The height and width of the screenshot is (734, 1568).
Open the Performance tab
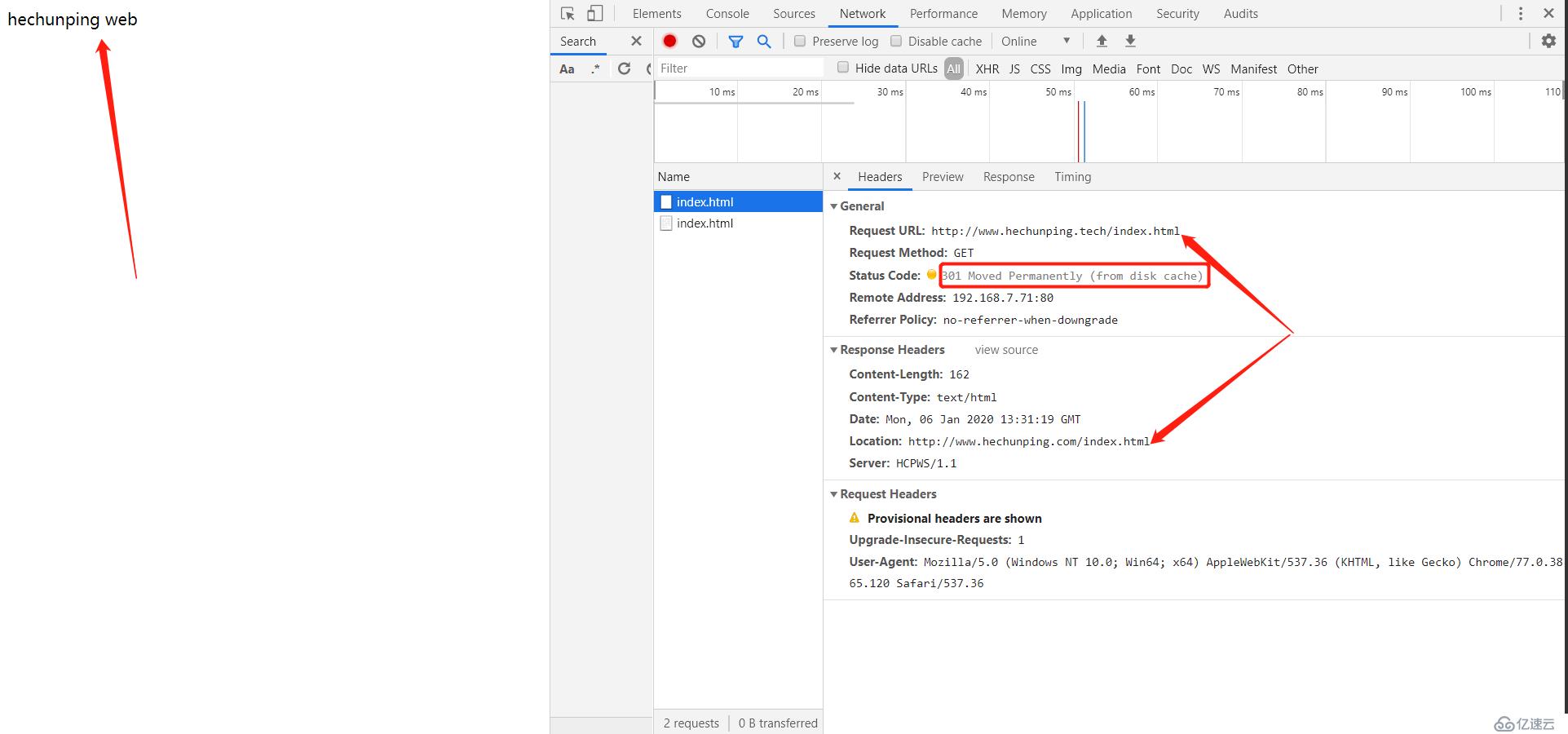943,14
